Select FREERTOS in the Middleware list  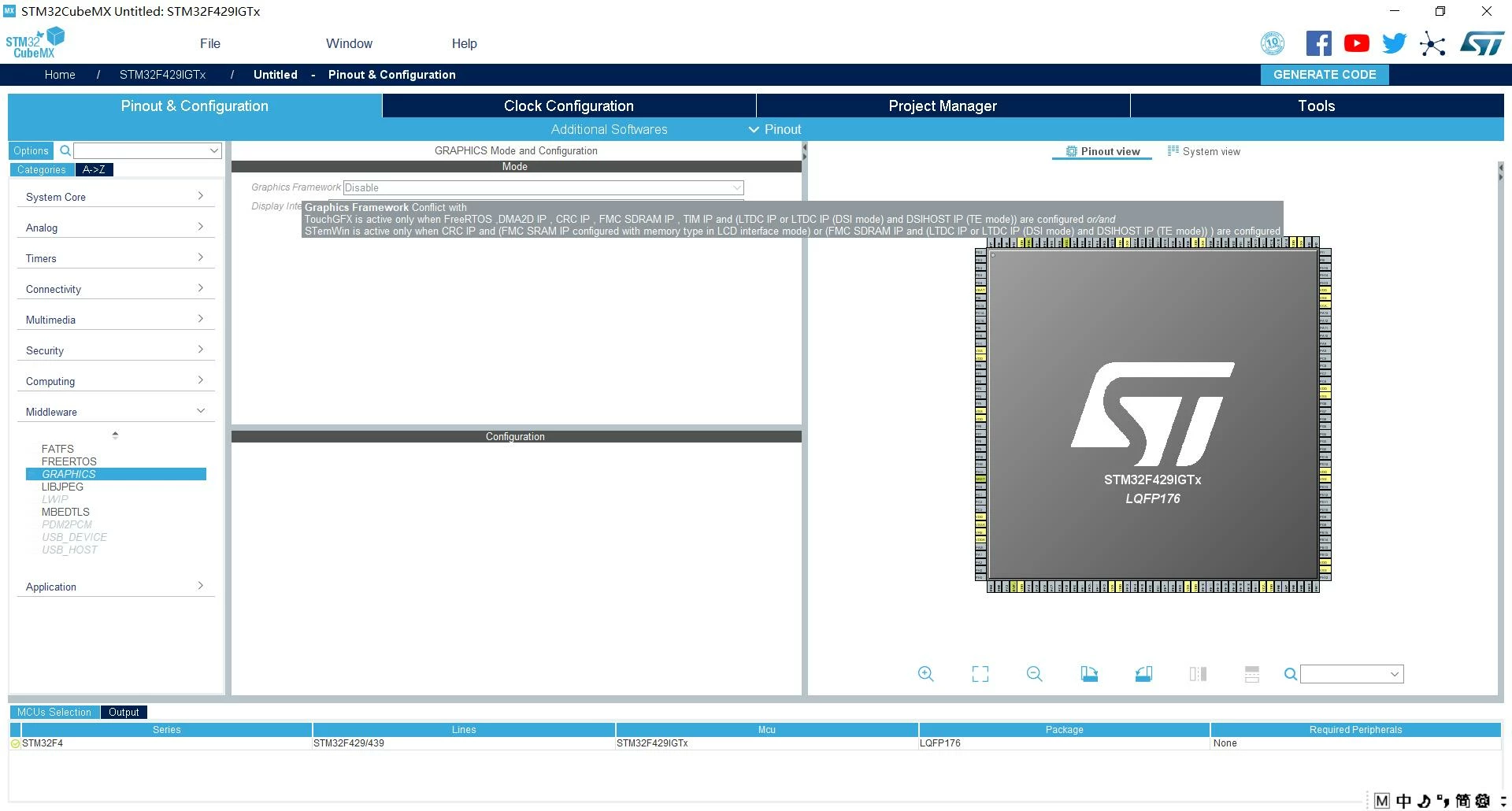[x=69, y=461]
